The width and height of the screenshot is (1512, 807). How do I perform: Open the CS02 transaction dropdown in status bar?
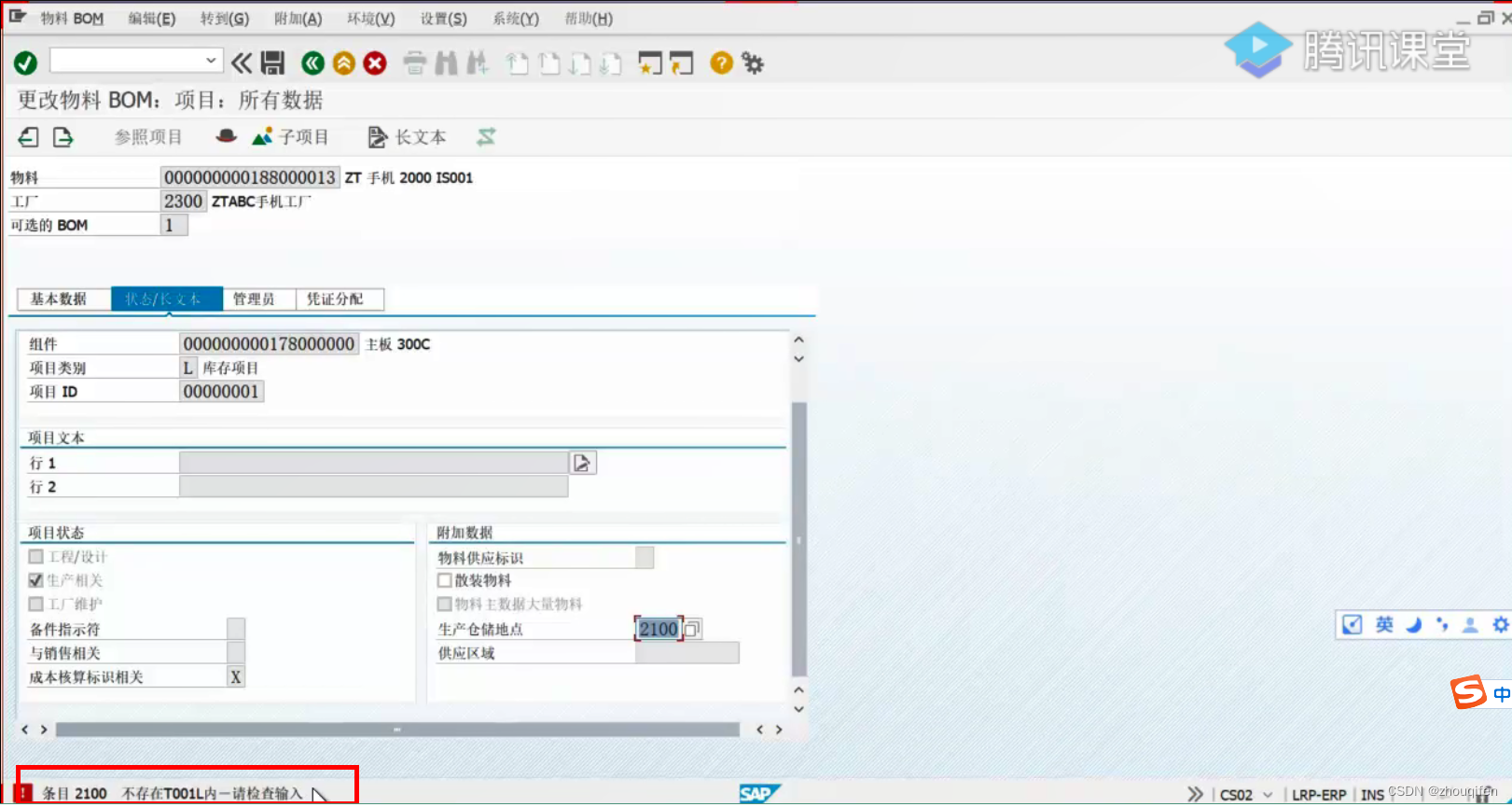(1268, 795)
